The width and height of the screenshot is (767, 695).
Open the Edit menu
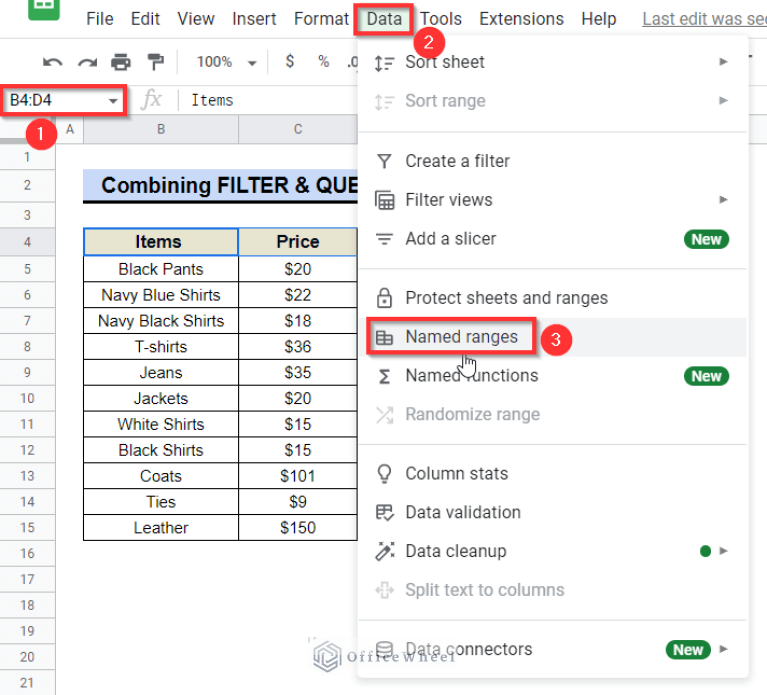coord(145,19)
